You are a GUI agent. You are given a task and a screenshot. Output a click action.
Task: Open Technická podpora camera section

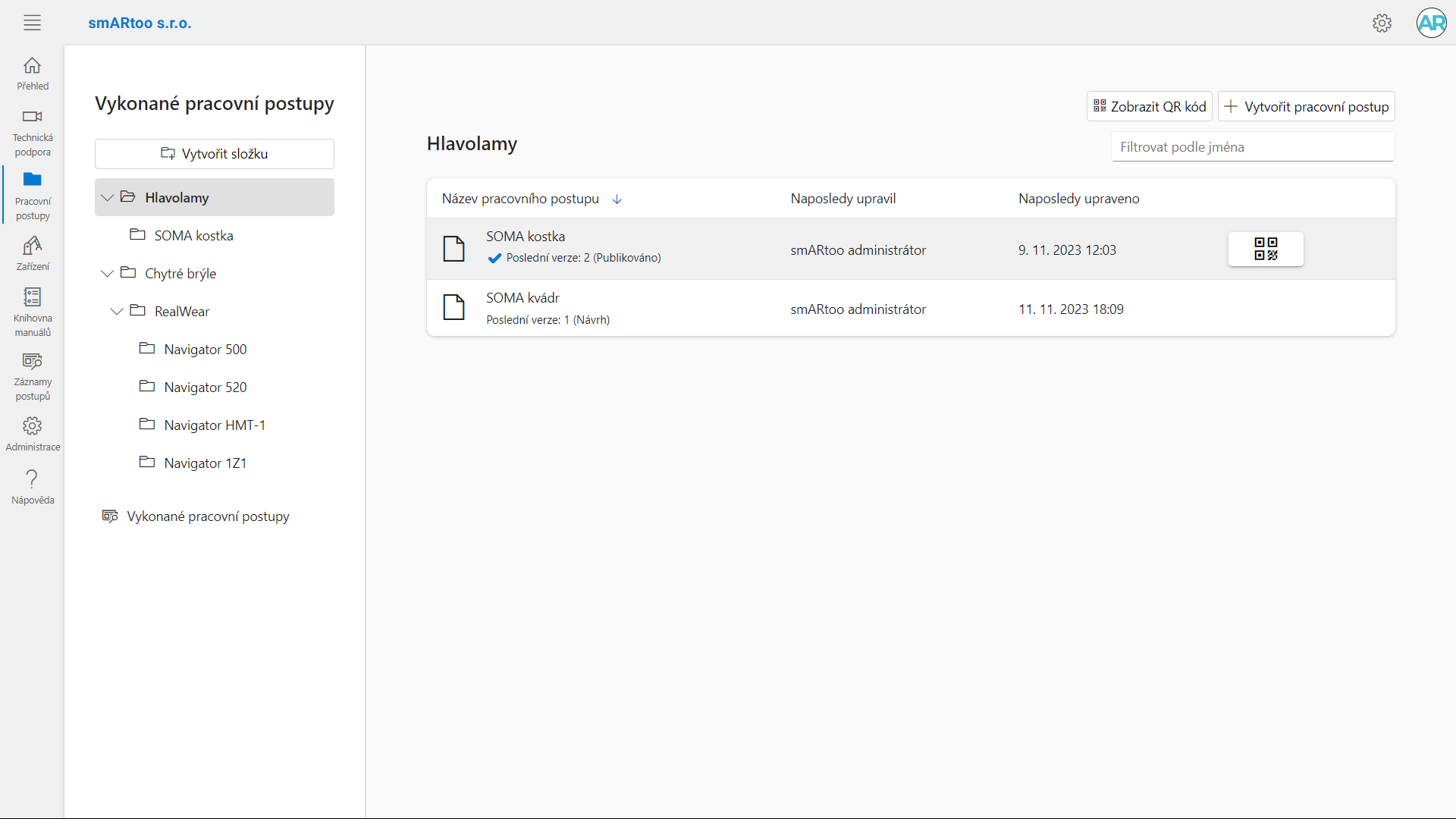(33, 133)
